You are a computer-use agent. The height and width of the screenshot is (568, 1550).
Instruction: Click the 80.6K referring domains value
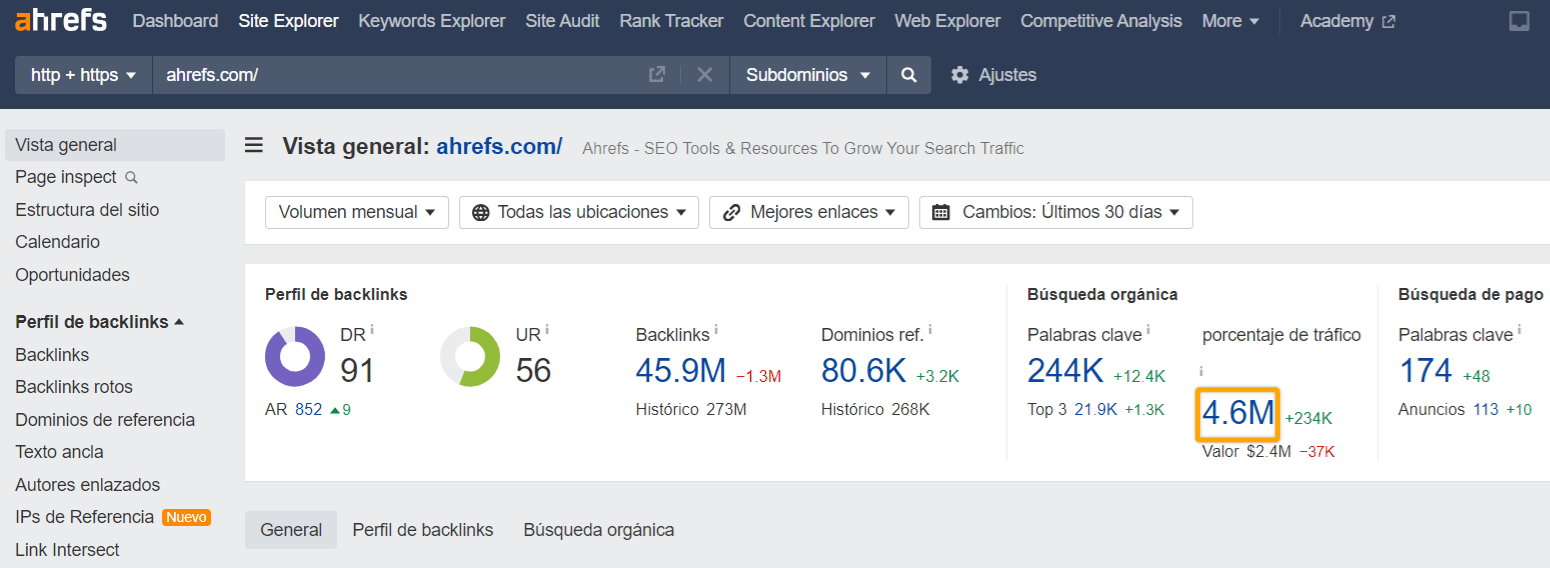coord(863,371)
